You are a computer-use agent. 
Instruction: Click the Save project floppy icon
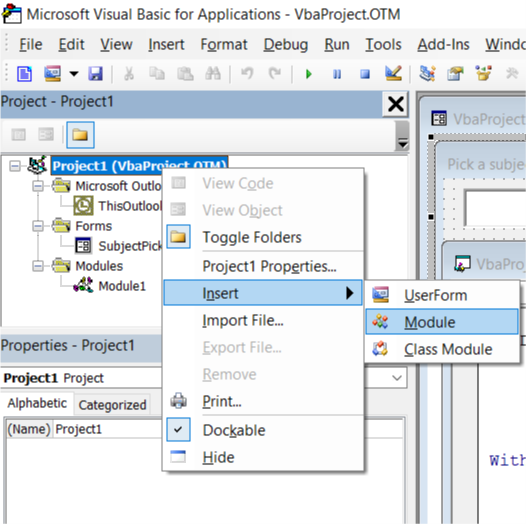click(x=96, y=74)
